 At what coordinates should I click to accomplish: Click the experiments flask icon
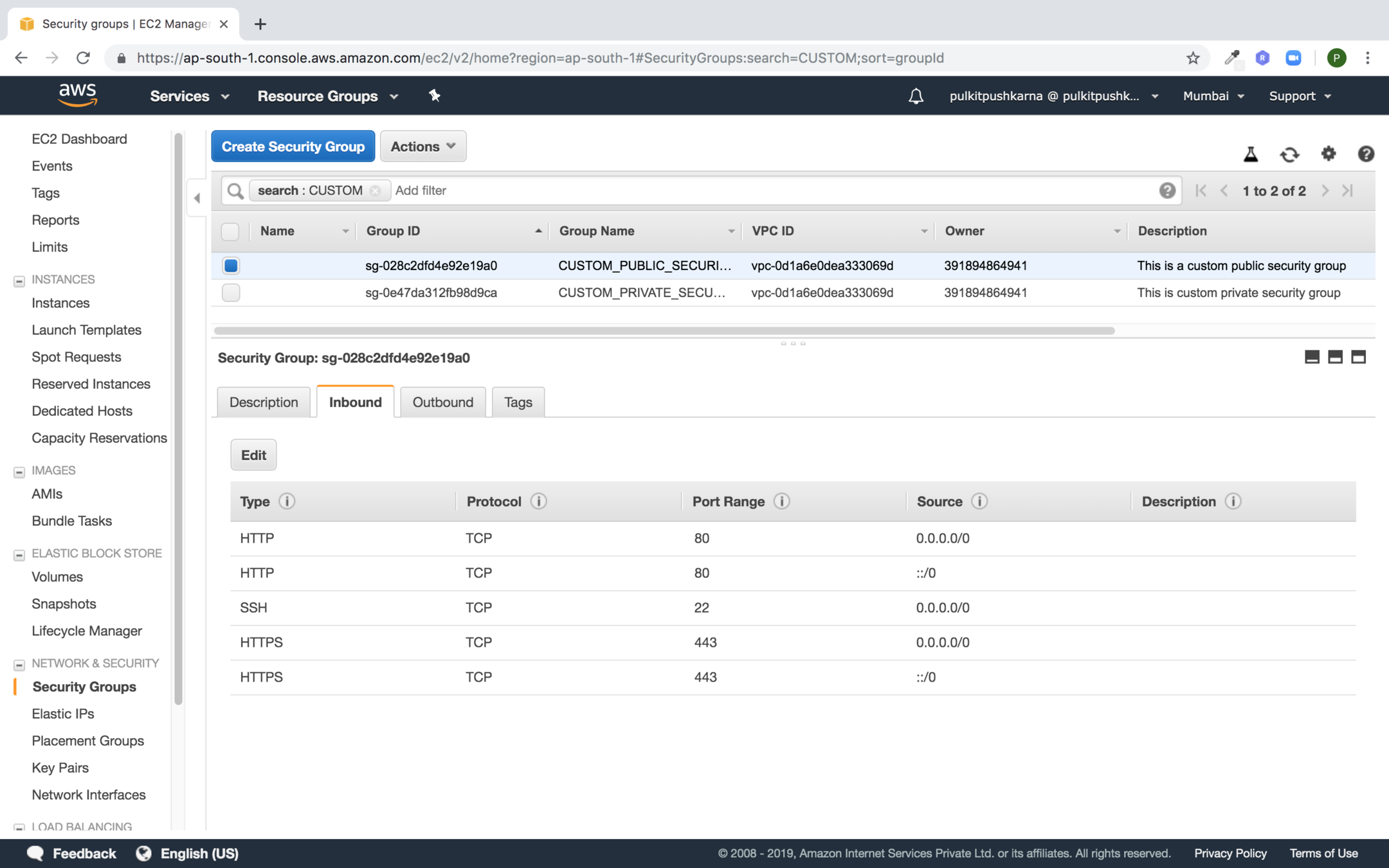(1251, 154)
